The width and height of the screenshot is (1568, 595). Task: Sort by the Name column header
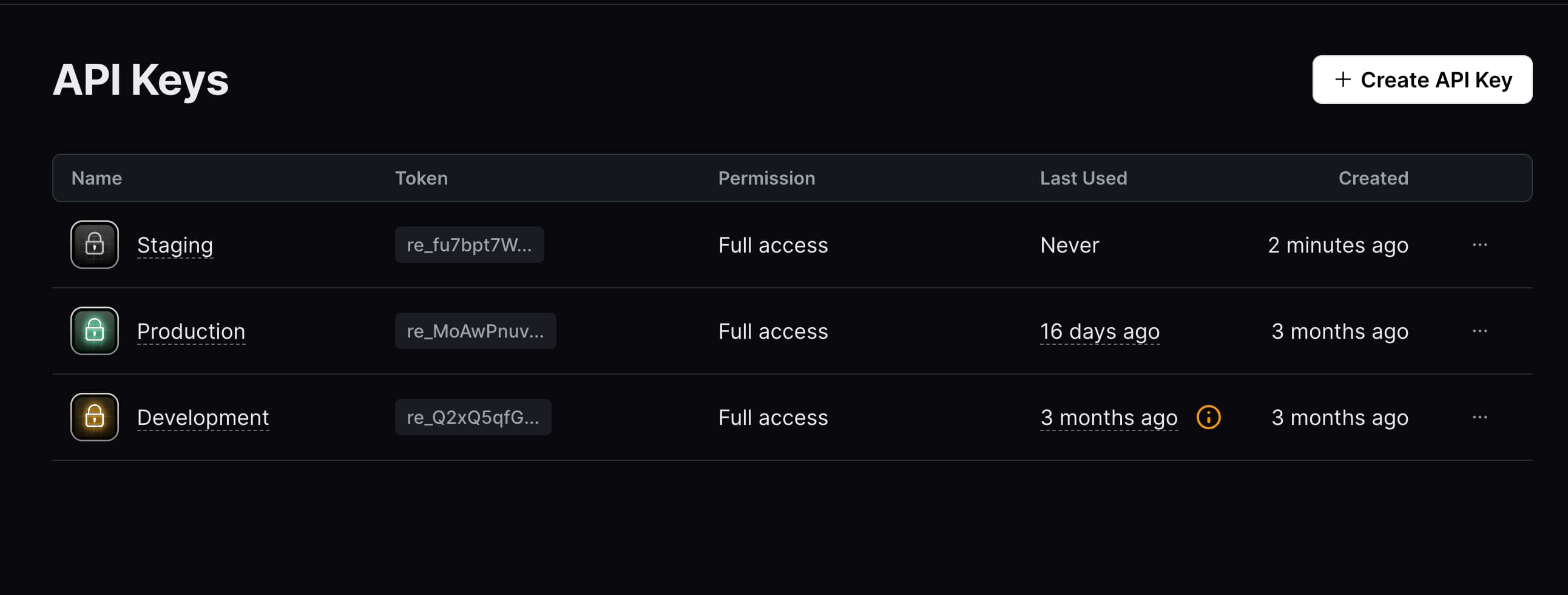tap(95, 178)
